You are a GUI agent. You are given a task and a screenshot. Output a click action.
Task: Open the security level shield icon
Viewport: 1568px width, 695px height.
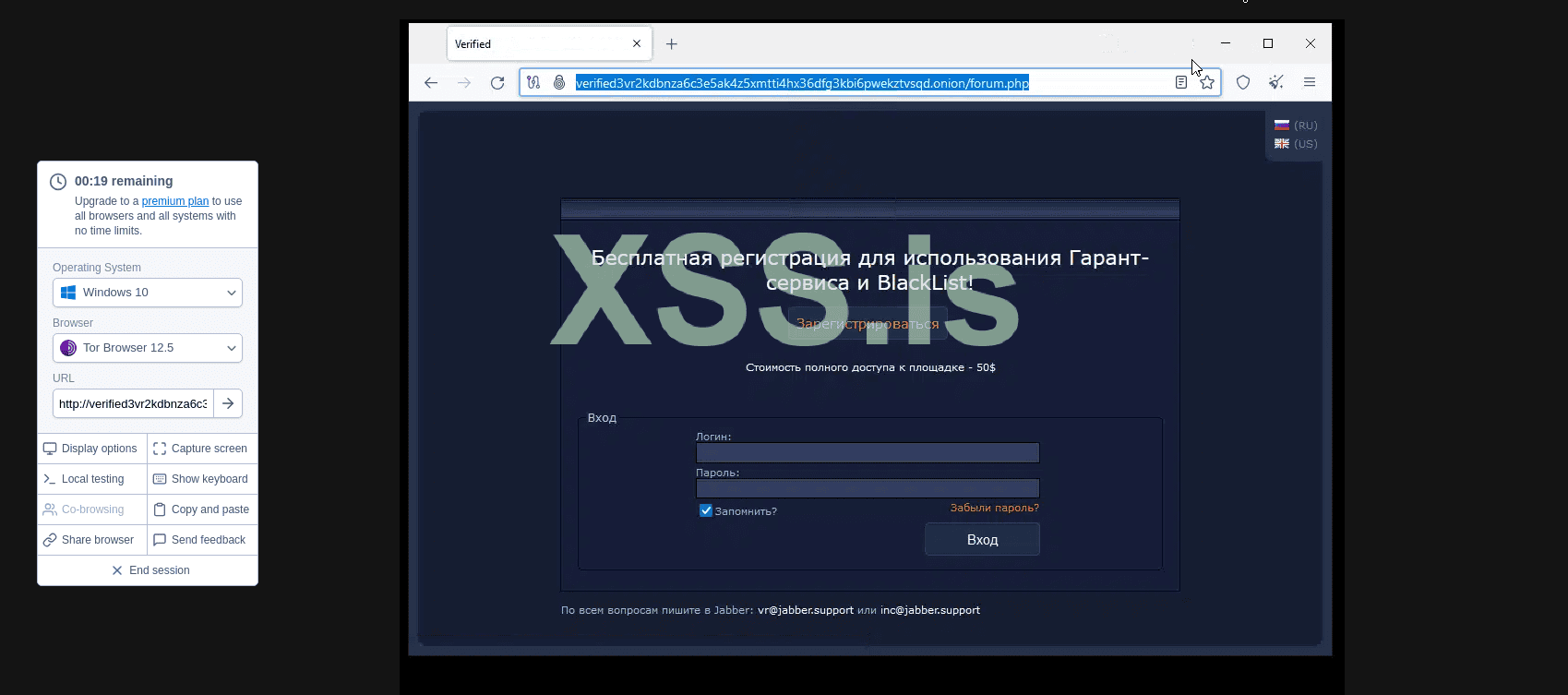coord(1243,83)
